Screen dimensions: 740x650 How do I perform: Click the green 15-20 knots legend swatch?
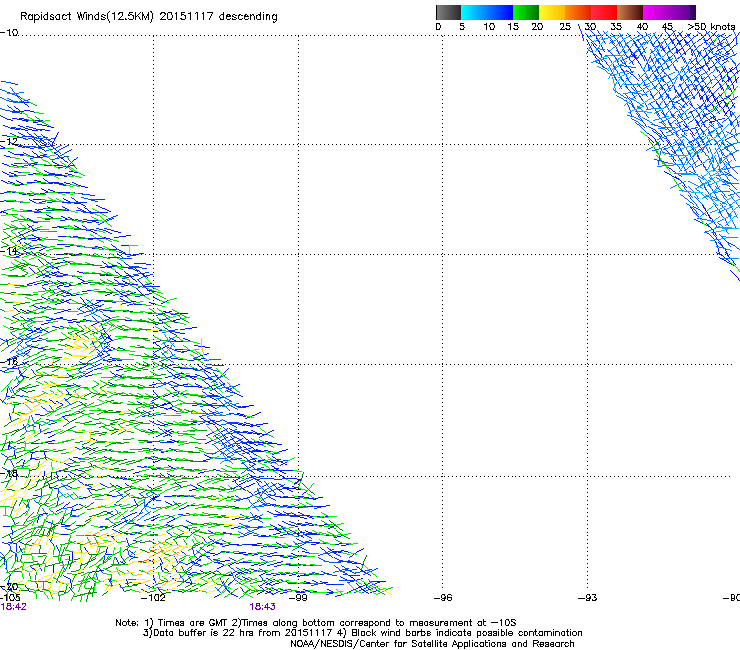526,12
